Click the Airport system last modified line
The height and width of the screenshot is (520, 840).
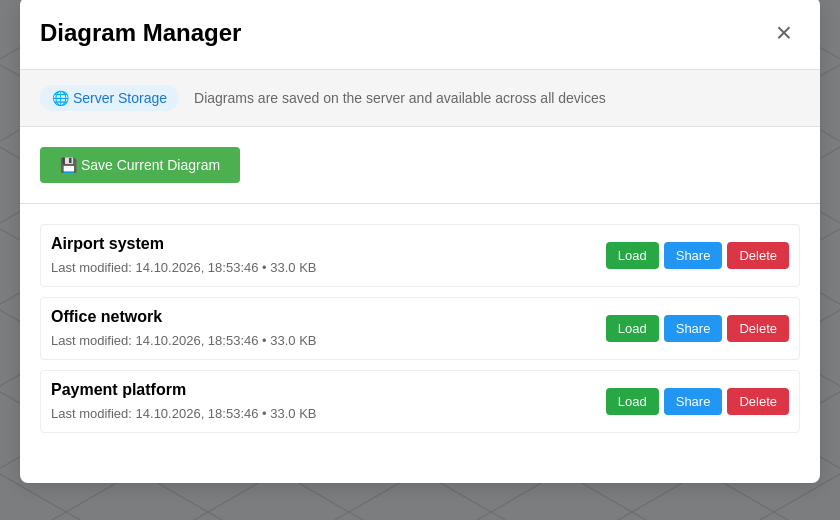[183, 268]
